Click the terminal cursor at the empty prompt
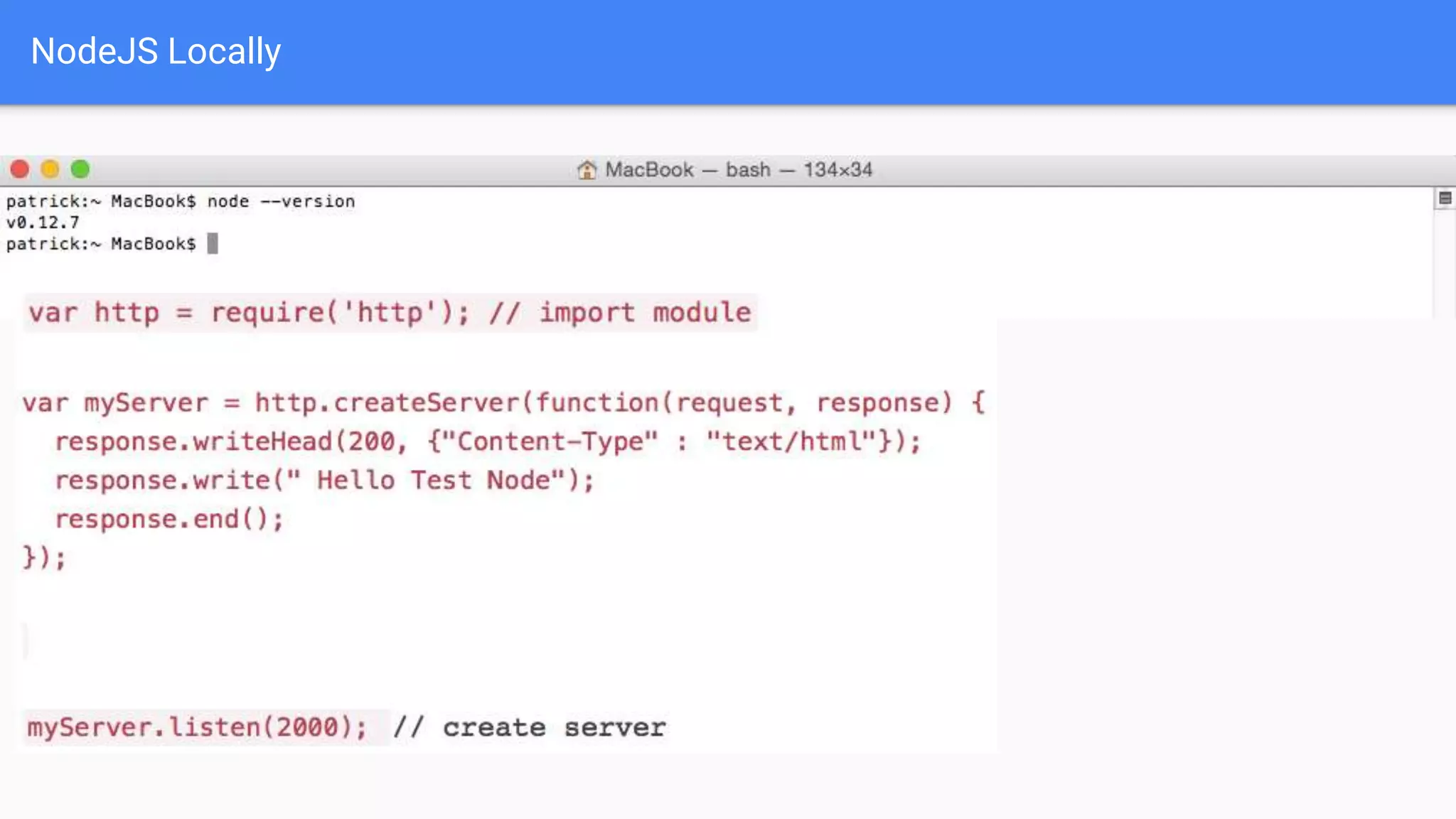 pyautogui.click(x=213, y=243)
